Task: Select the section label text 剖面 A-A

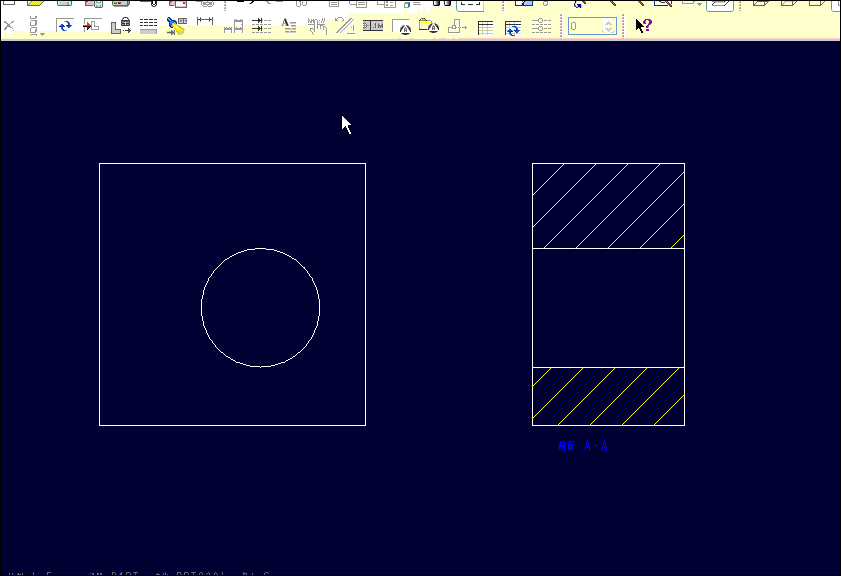Action: [582, 446]
